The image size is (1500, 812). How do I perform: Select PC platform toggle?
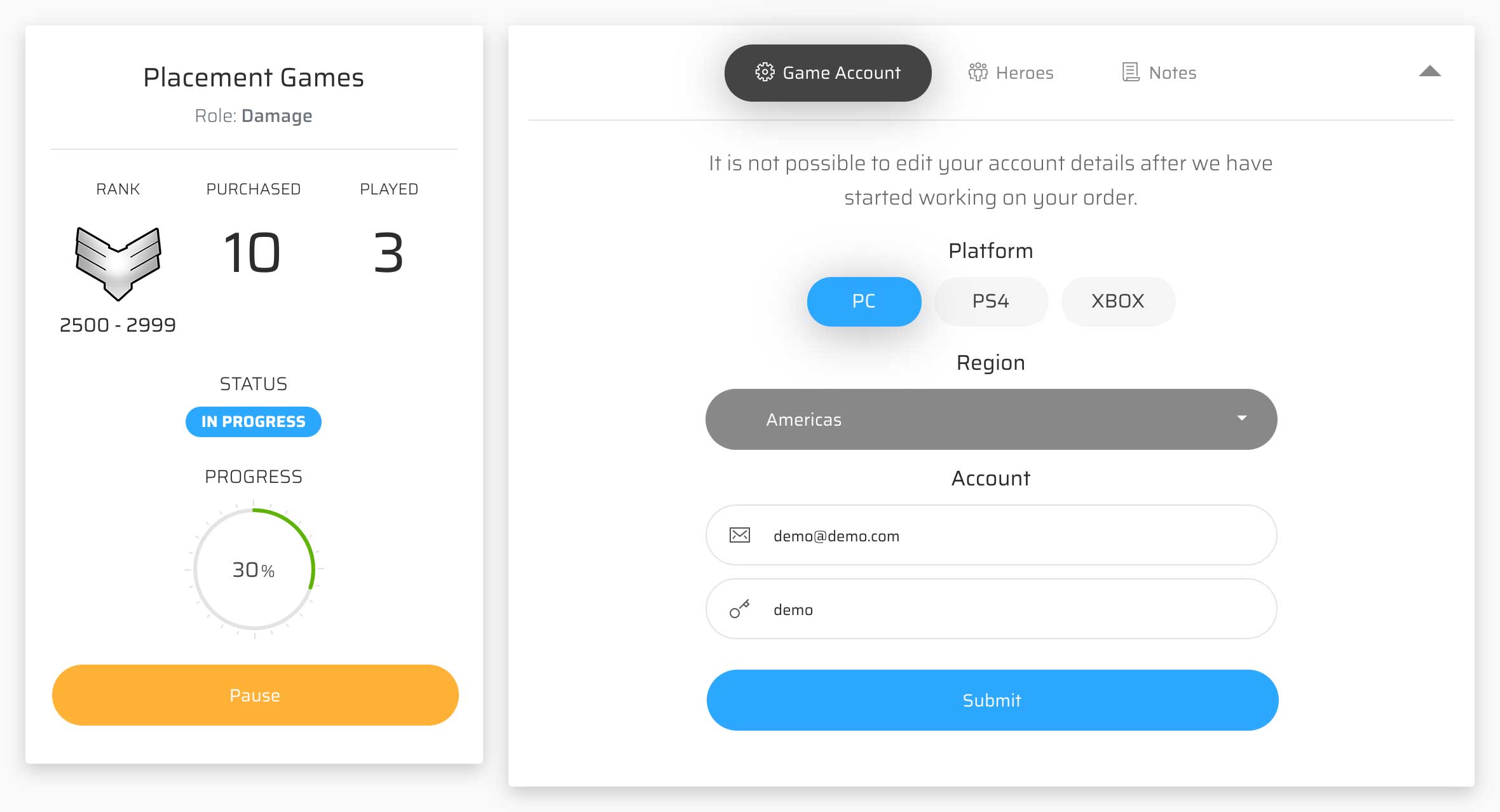coord(863,300)
